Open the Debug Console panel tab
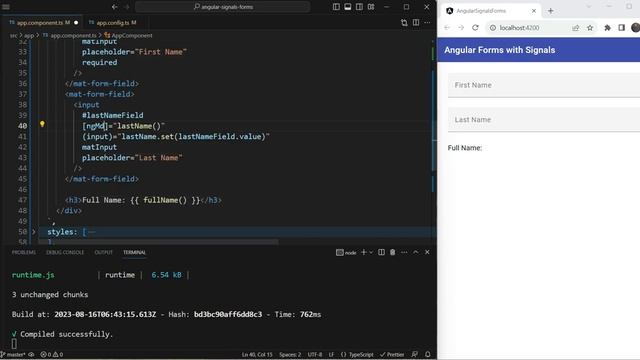The width and height of the screenshot is (640, 360). pos(65,253)
